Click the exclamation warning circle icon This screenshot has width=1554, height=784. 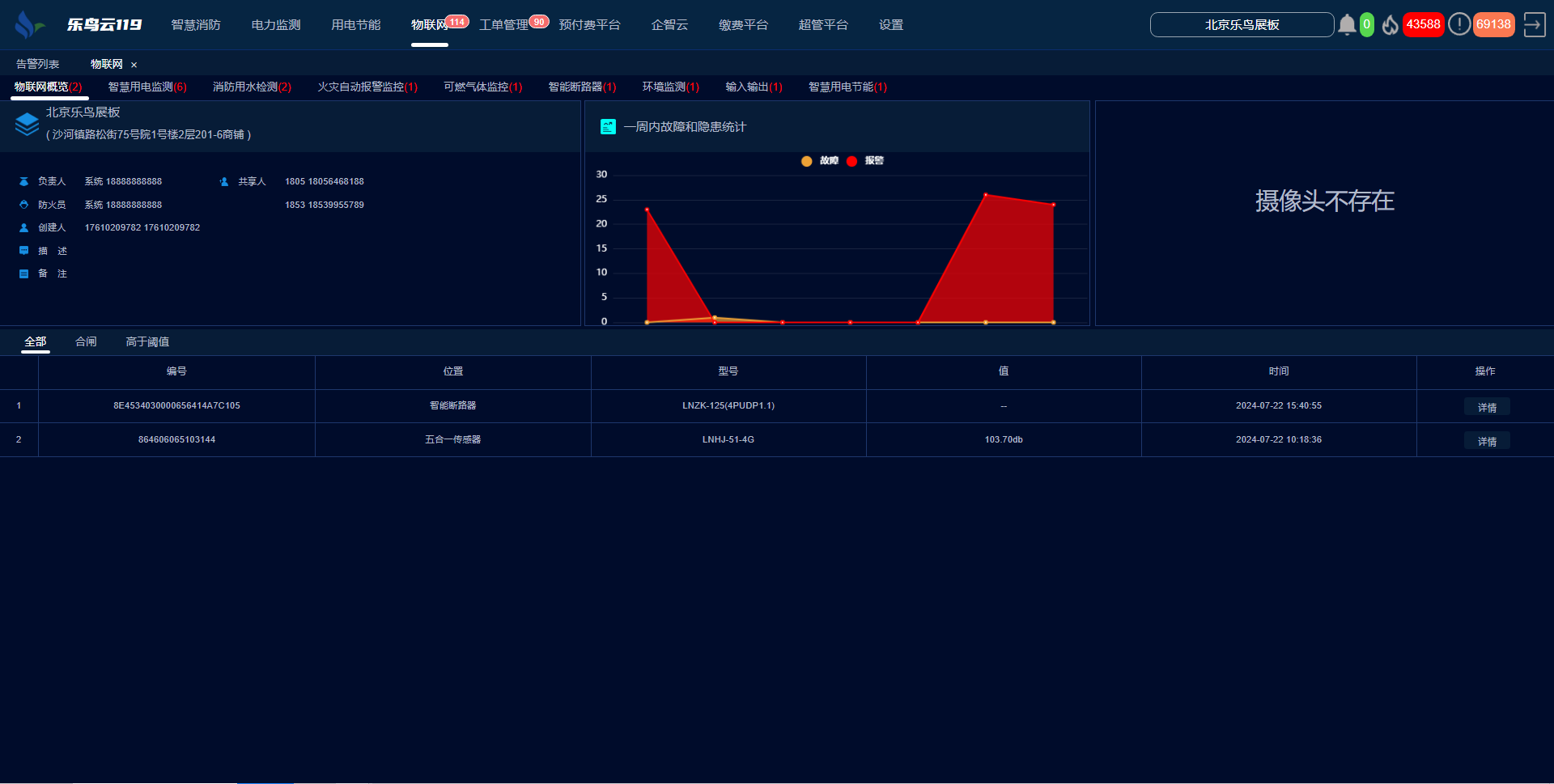coord(1458,24)
